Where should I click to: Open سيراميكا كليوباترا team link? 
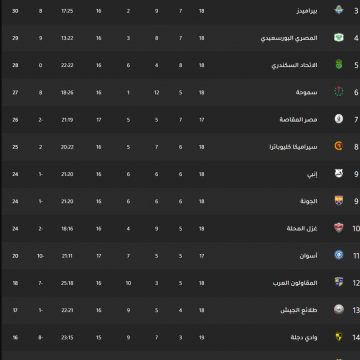[x=294, y=147]
